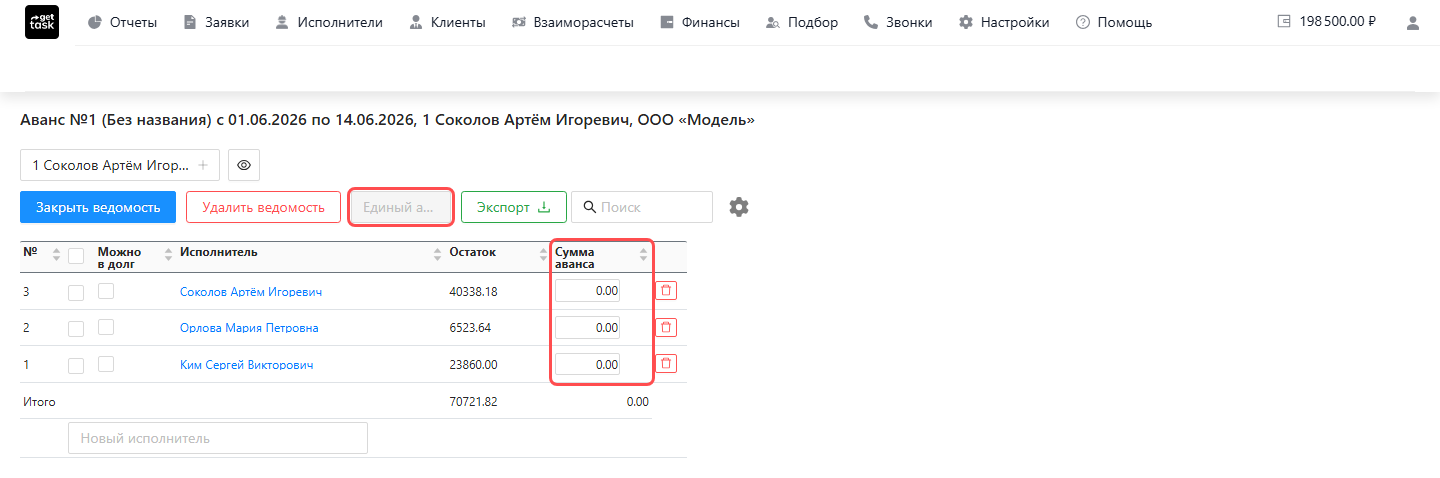The image size is (1440, 478).
Task: Click total value 70721.82
Action: click(x=474, y=401)
